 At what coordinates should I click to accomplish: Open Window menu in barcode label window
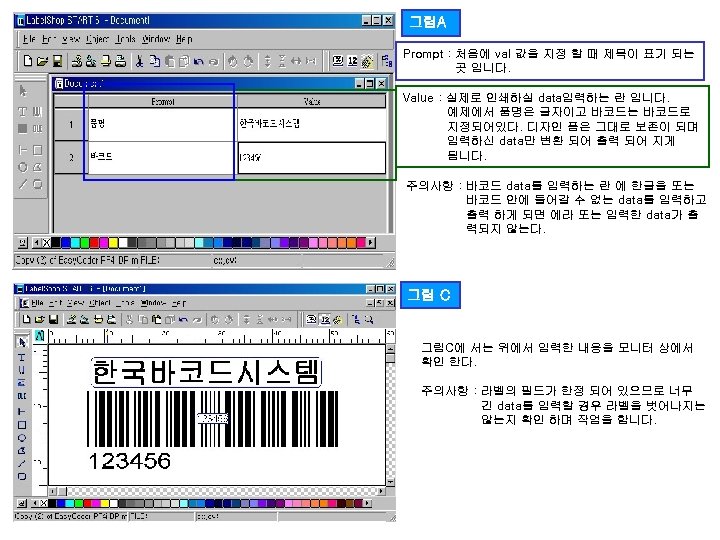(x=153, y=303)
